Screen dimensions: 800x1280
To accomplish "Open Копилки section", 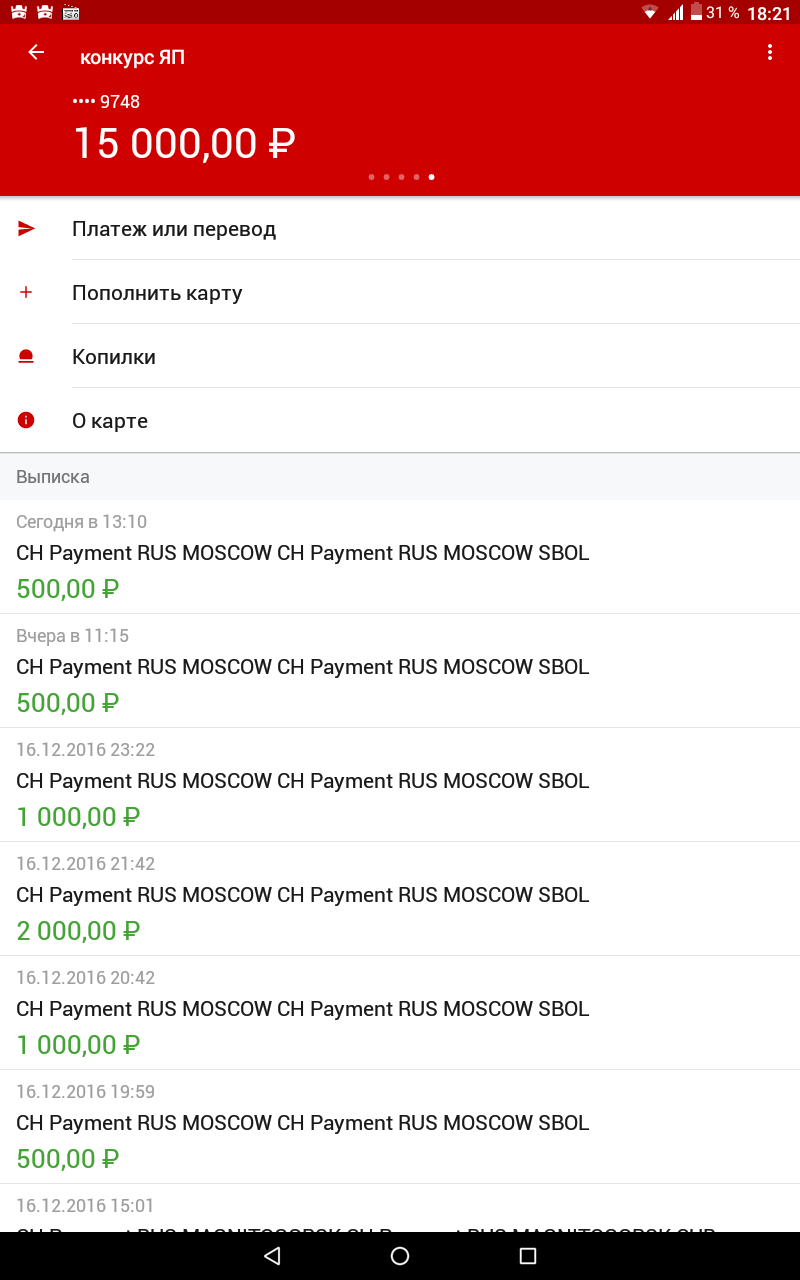I will click(x=400, y=356).
